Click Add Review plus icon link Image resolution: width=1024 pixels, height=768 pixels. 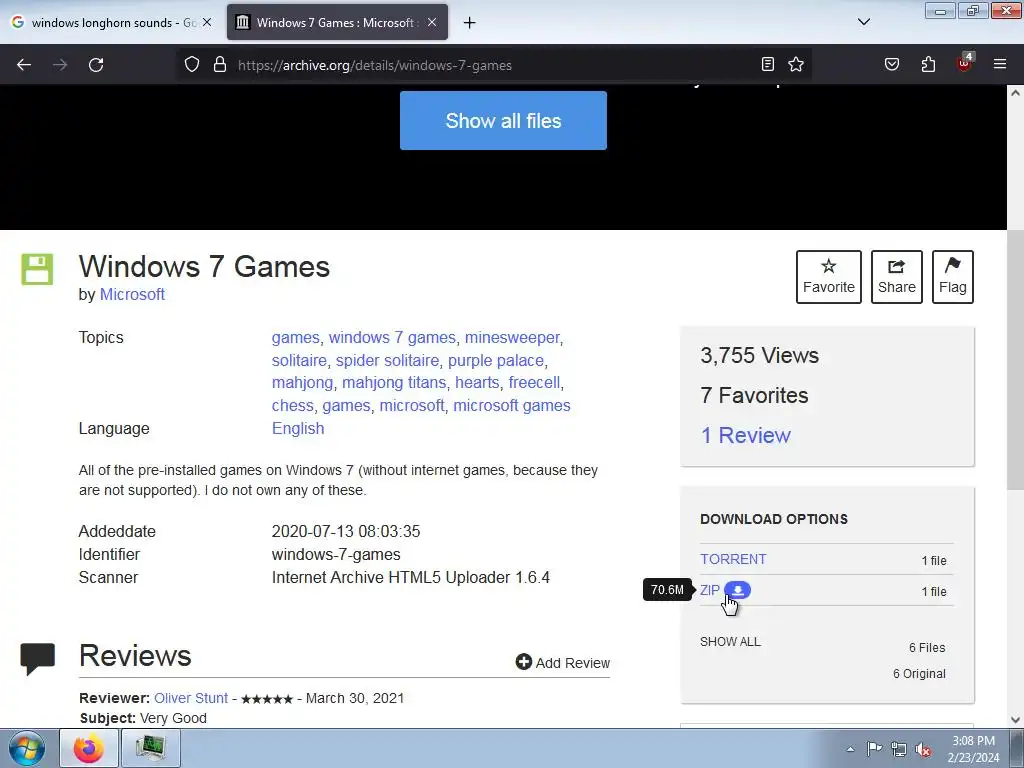point(562,663)
